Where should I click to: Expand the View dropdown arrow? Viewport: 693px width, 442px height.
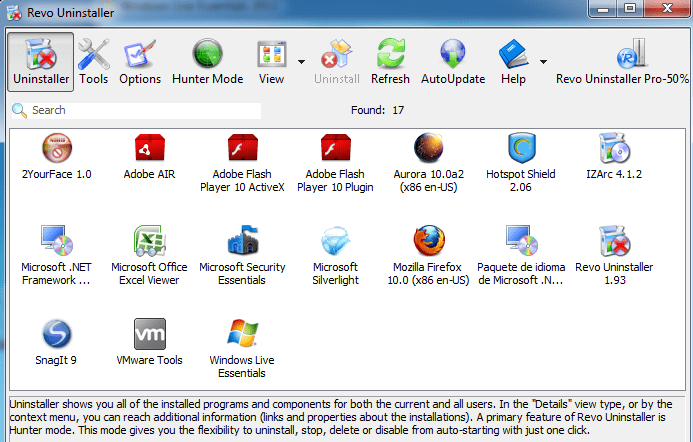tap(301, 62)
